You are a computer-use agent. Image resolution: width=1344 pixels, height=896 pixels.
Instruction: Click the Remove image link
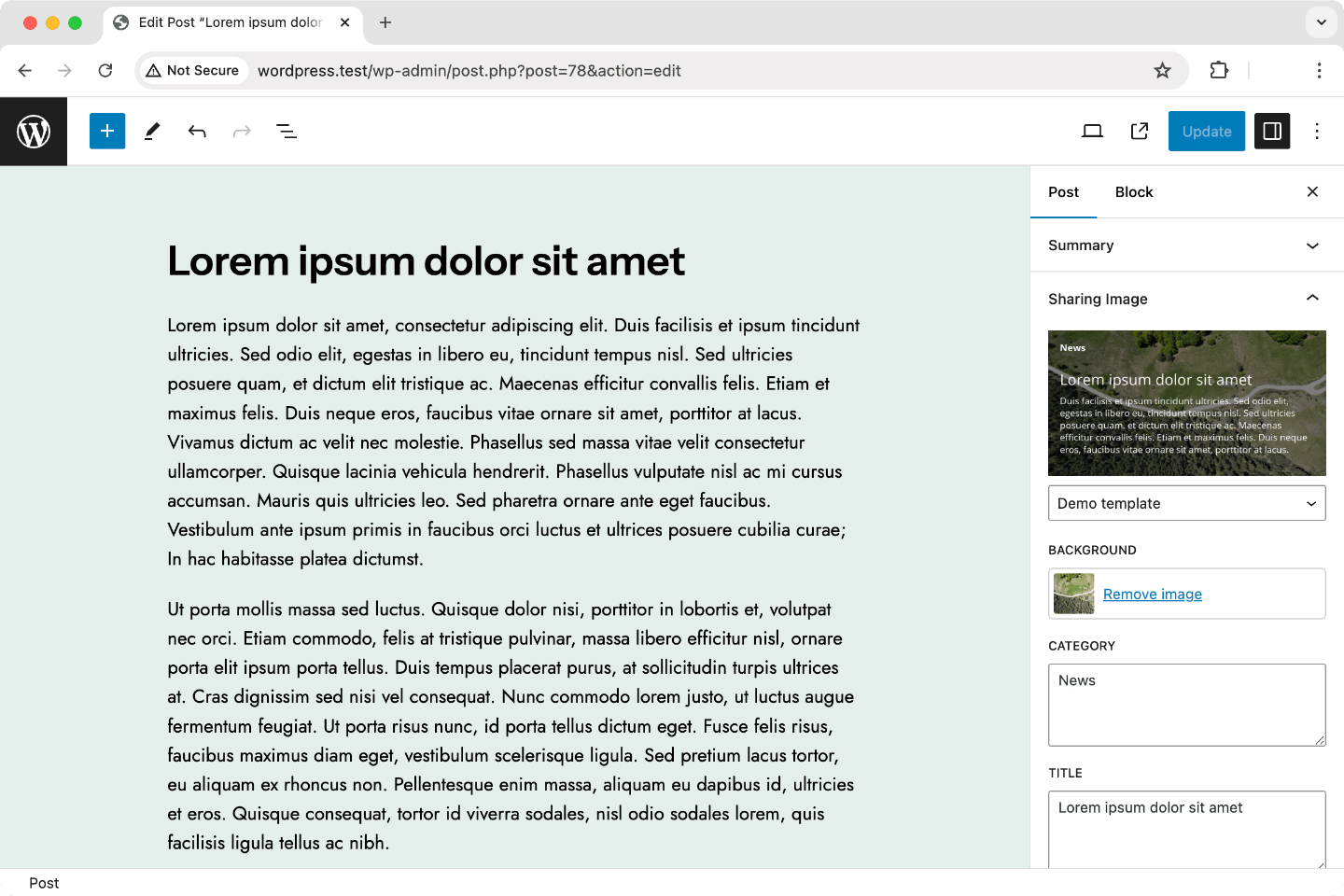pos(1153,595)
